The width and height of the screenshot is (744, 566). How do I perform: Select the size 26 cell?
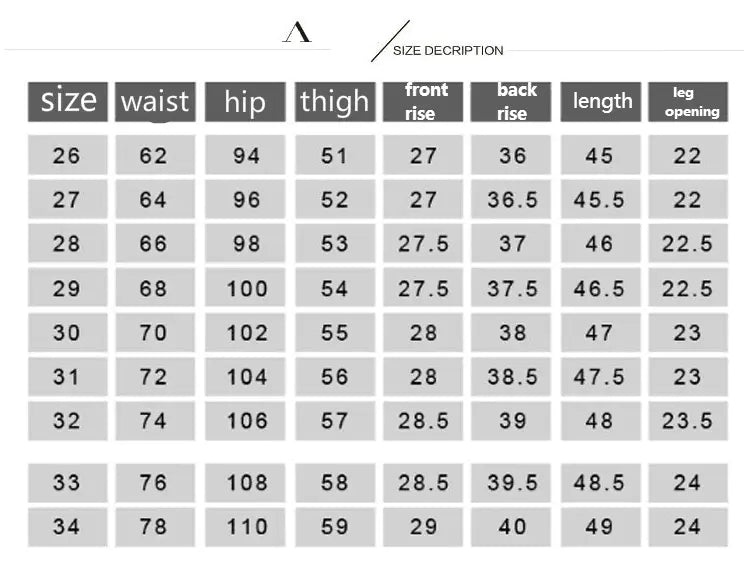[x=67, y=156]
